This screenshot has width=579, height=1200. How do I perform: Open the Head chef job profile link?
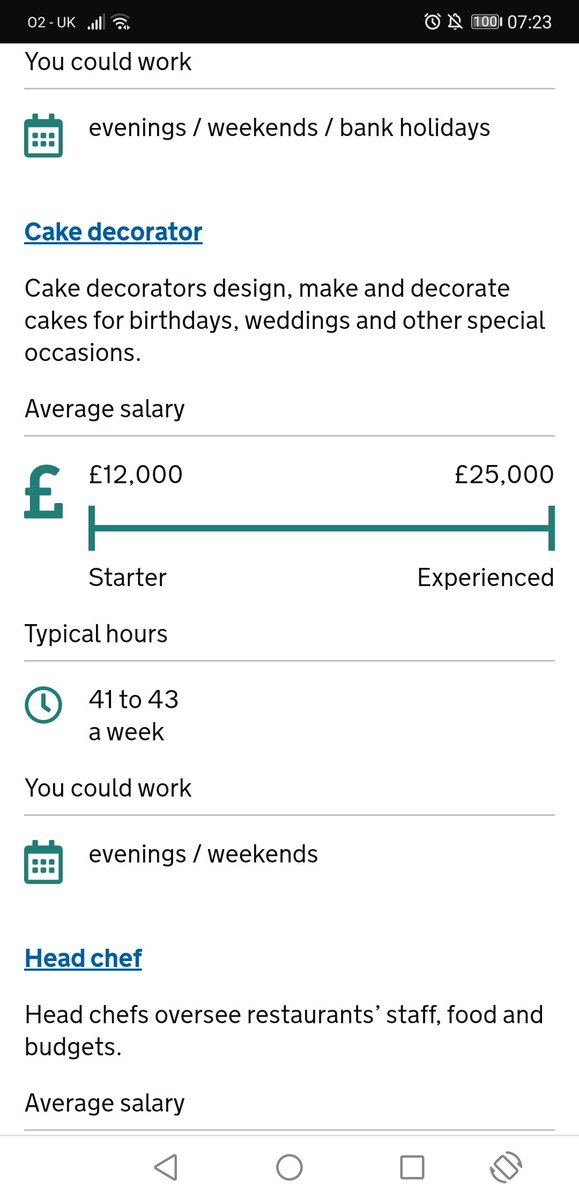click(83, 958)
